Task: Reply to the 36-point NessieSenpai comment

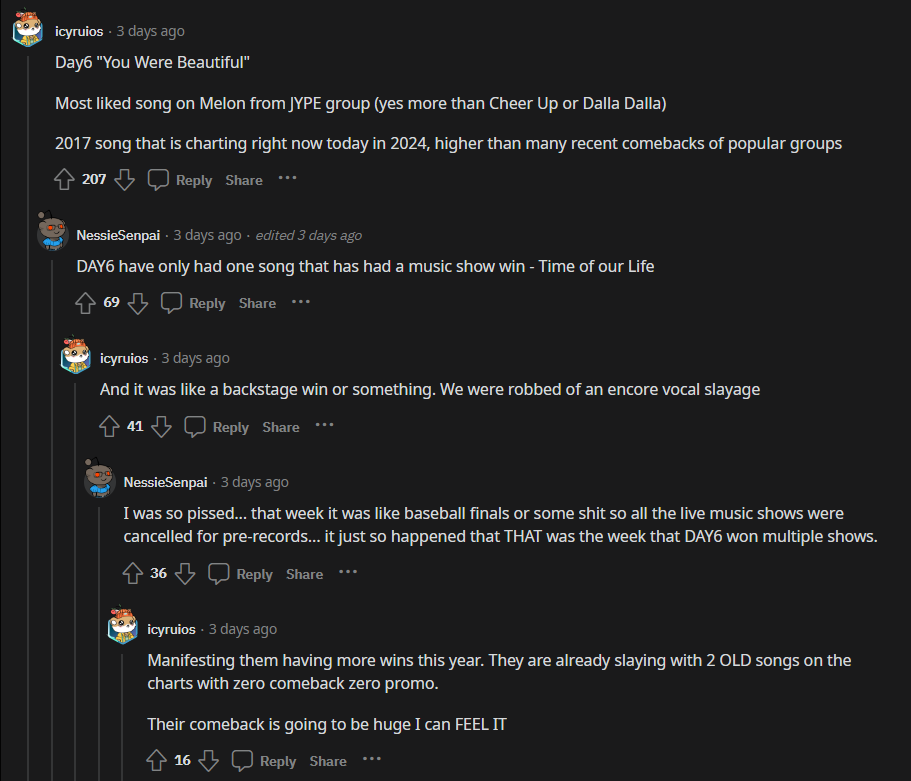Action: tap(240, 574)
